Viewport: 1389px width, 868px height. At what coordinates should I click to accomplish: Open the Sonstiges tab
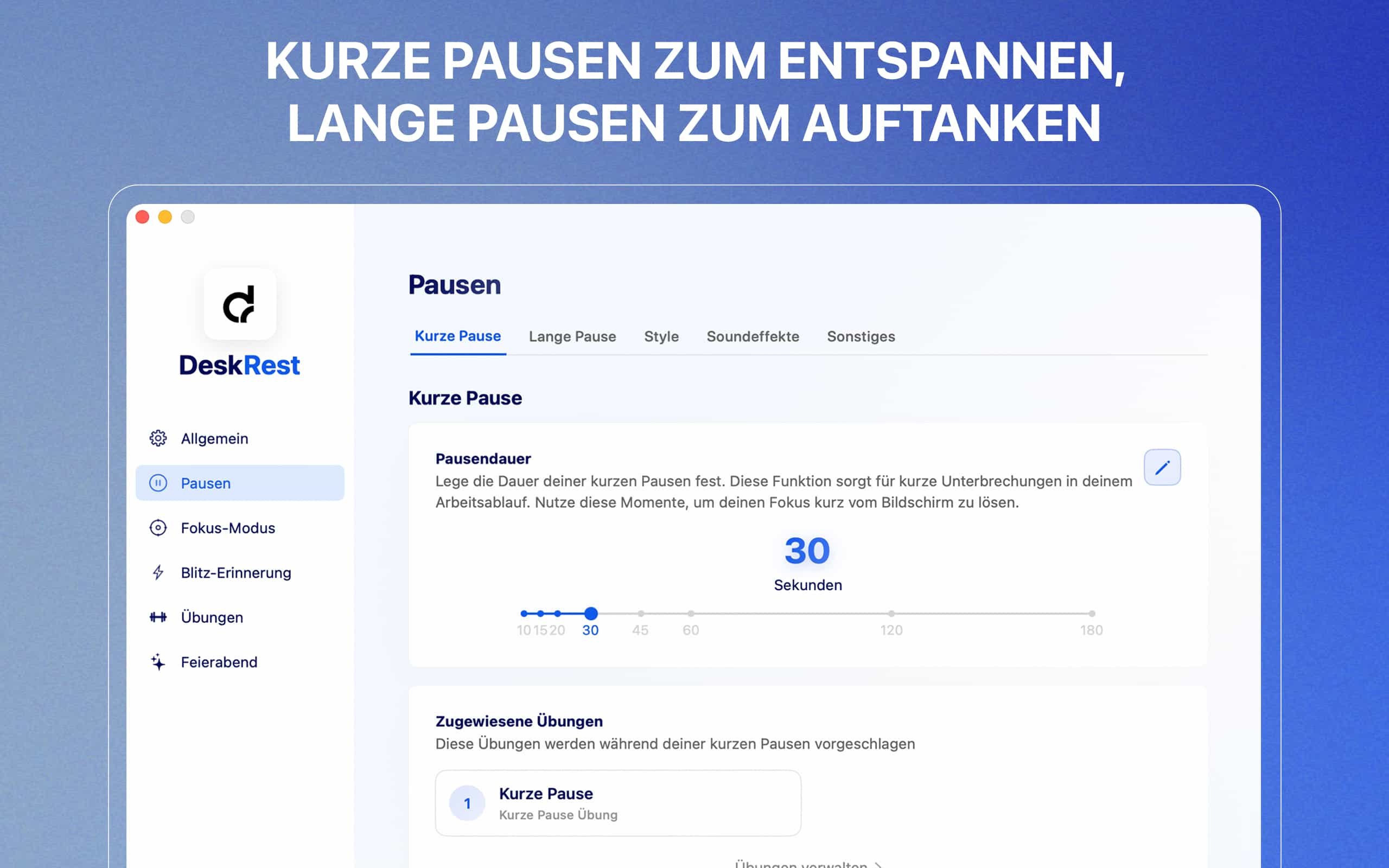861,336
